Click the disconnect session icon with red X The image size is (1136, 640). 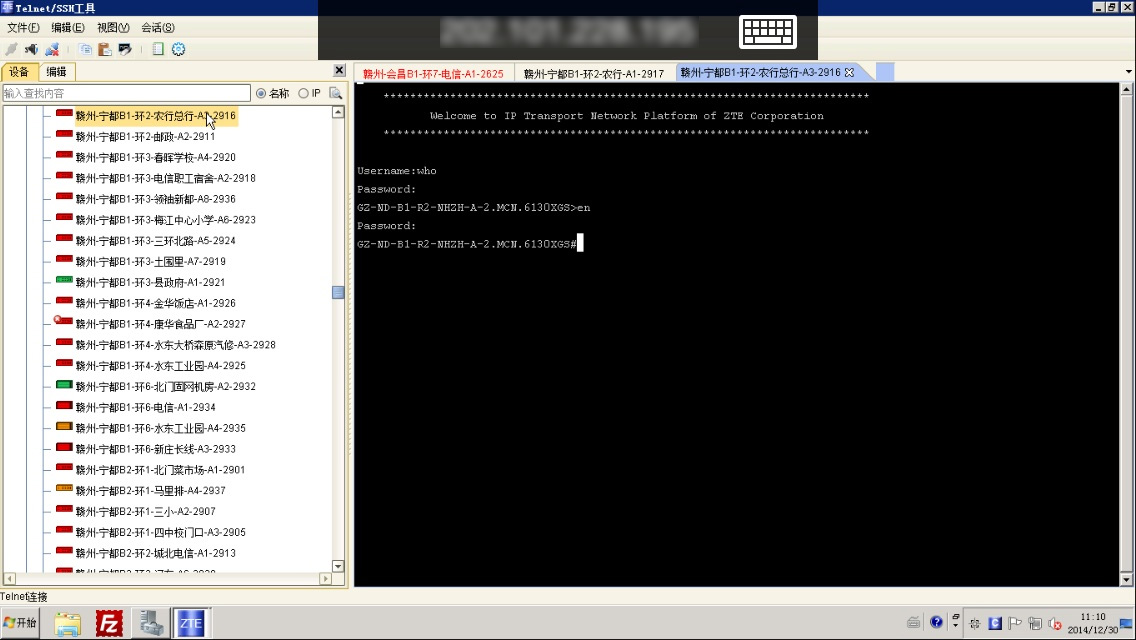[52, 49]
